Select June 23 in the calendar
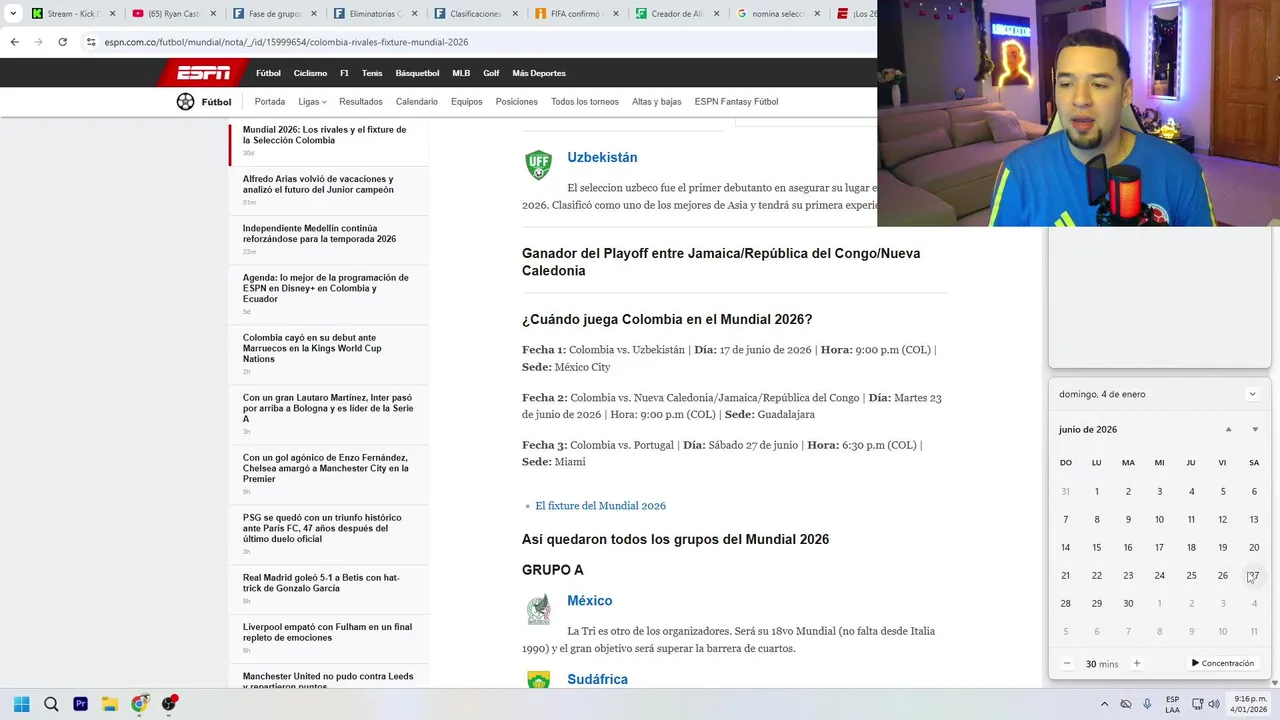The image size is (1280, 720). [1128, 575]
